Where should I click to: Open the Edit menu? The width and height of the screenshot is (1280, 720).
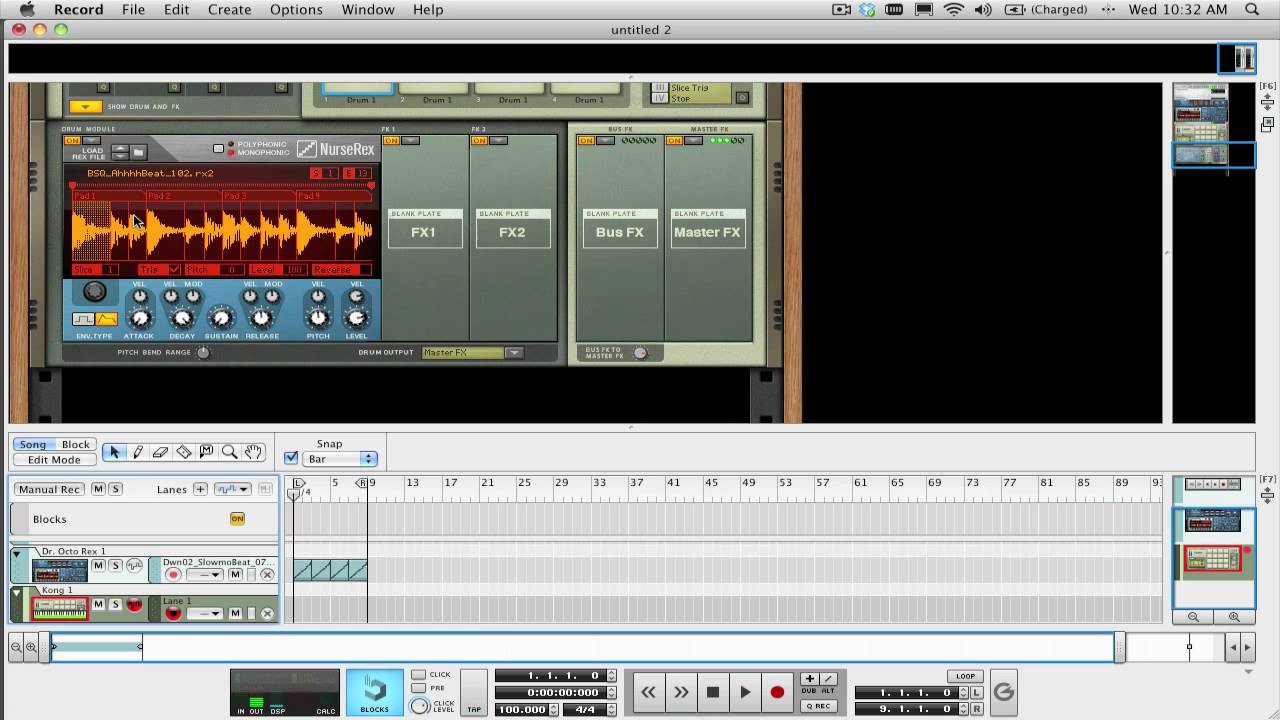click(x=176, y=10)
